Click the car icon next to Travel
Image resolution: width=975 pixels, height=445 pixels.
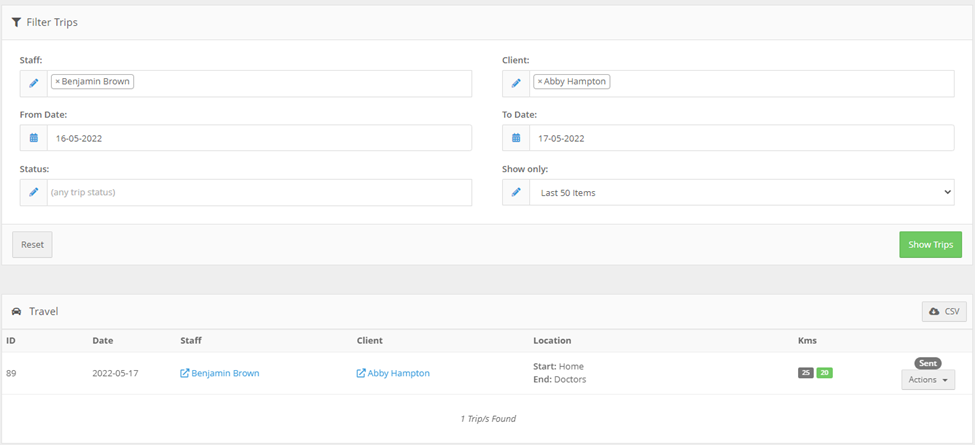(17, 311)
